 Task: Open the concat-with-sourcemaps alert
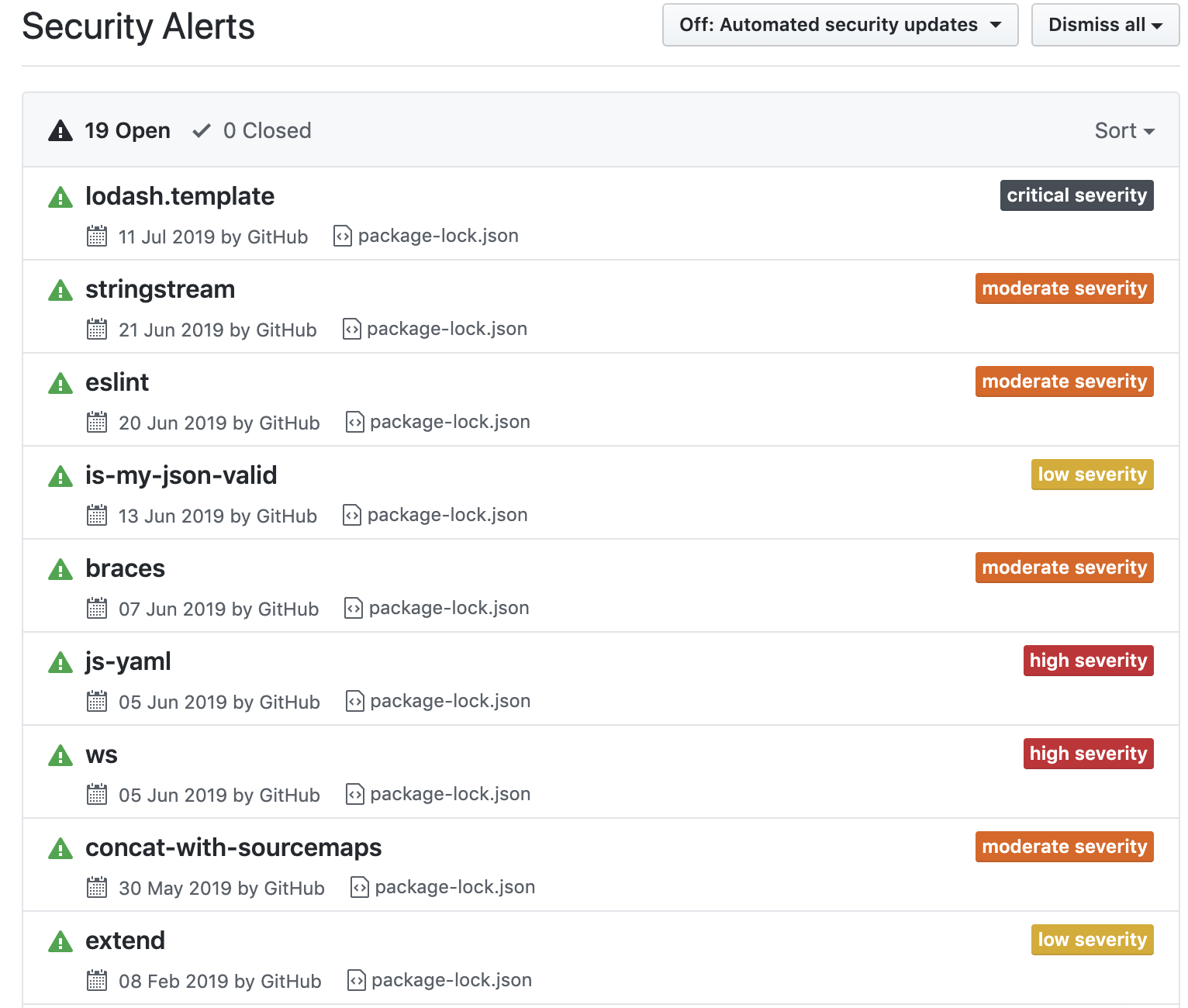point(233,847)
